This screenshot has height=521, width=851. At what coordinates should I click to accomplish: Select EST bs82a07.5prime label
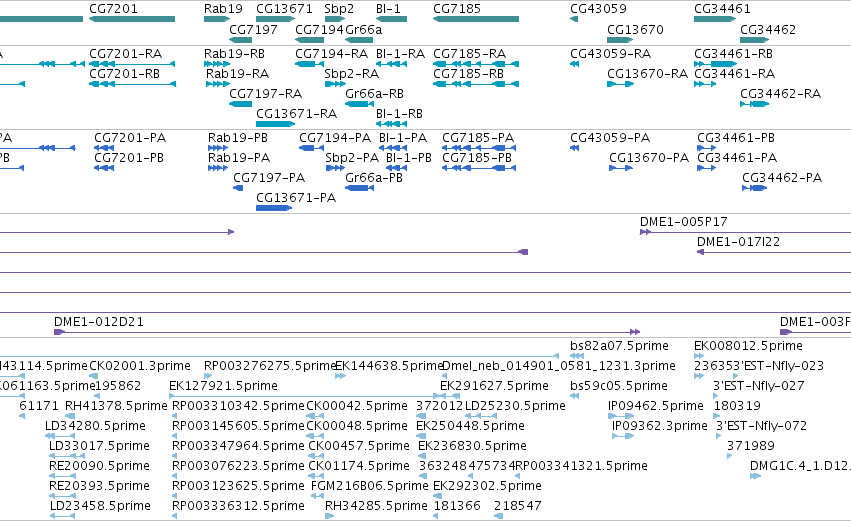coord(619,346)
